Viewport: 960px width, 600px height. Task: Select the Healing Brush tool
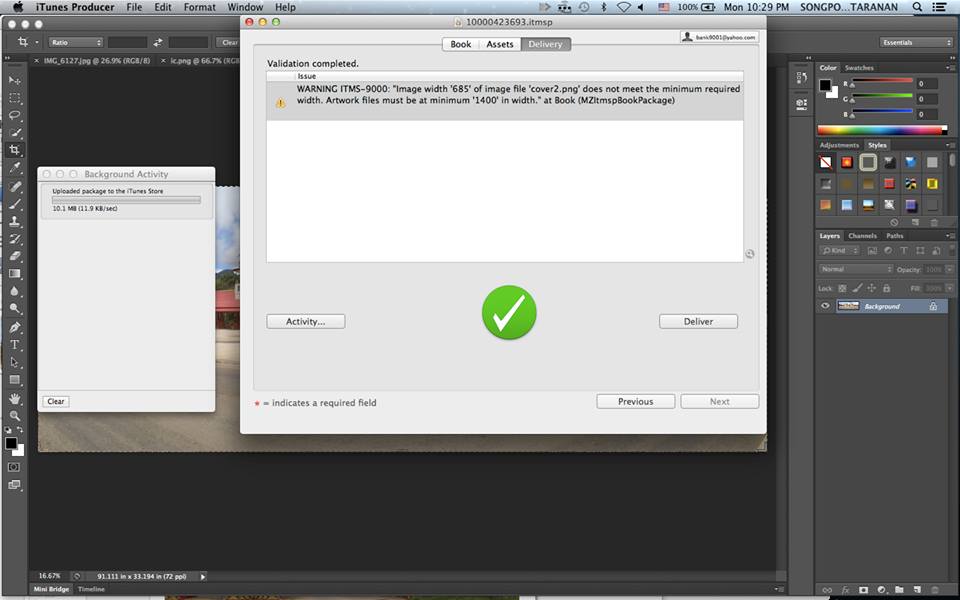click(15, 187)
